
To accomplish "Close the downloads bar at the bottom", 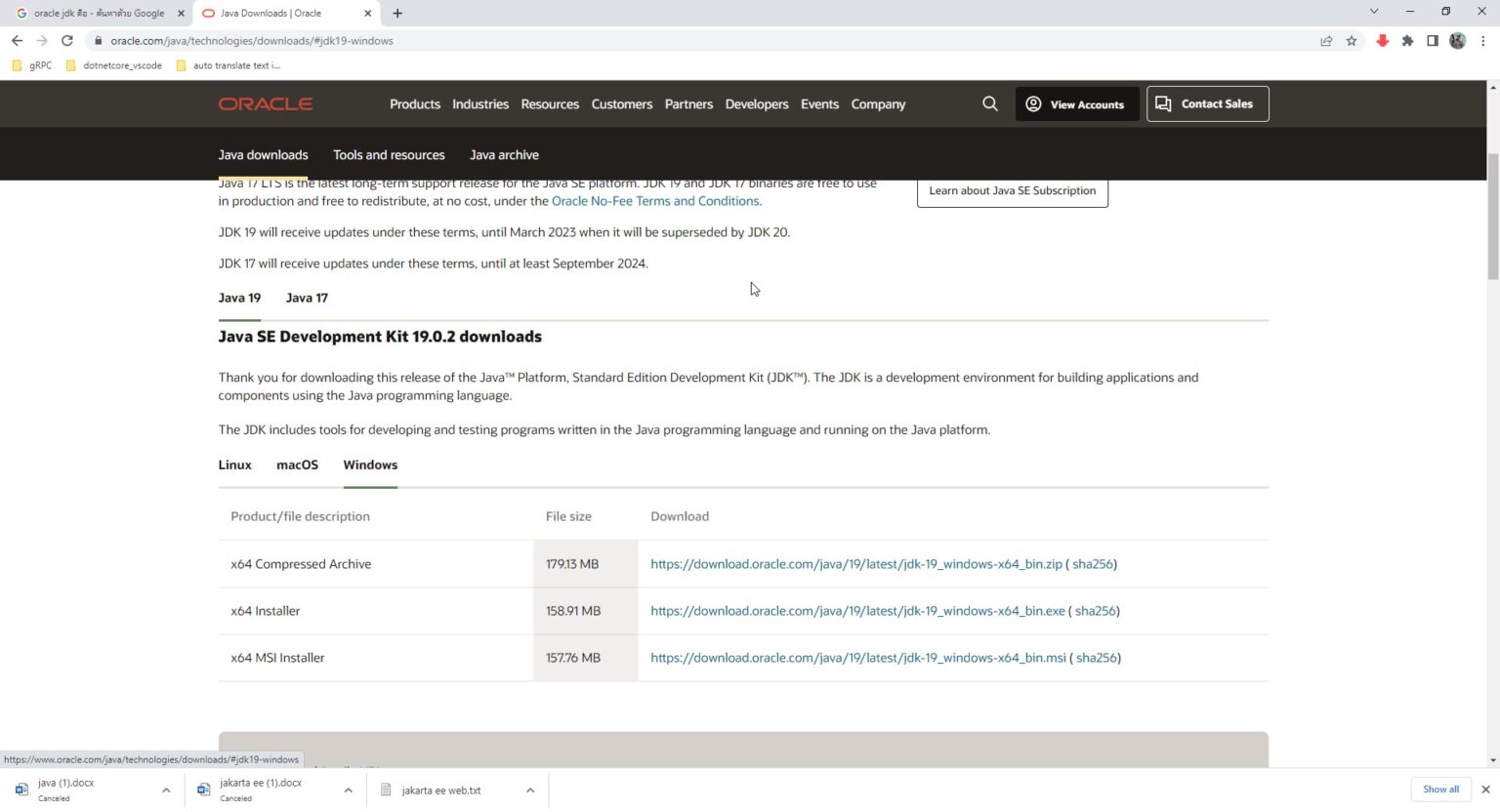I will pos(1485,790).
